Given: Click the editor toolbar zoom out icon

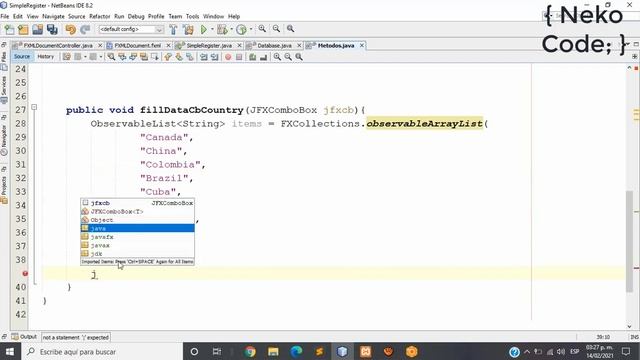Looking at the screenshot, I should pos(288,57).
